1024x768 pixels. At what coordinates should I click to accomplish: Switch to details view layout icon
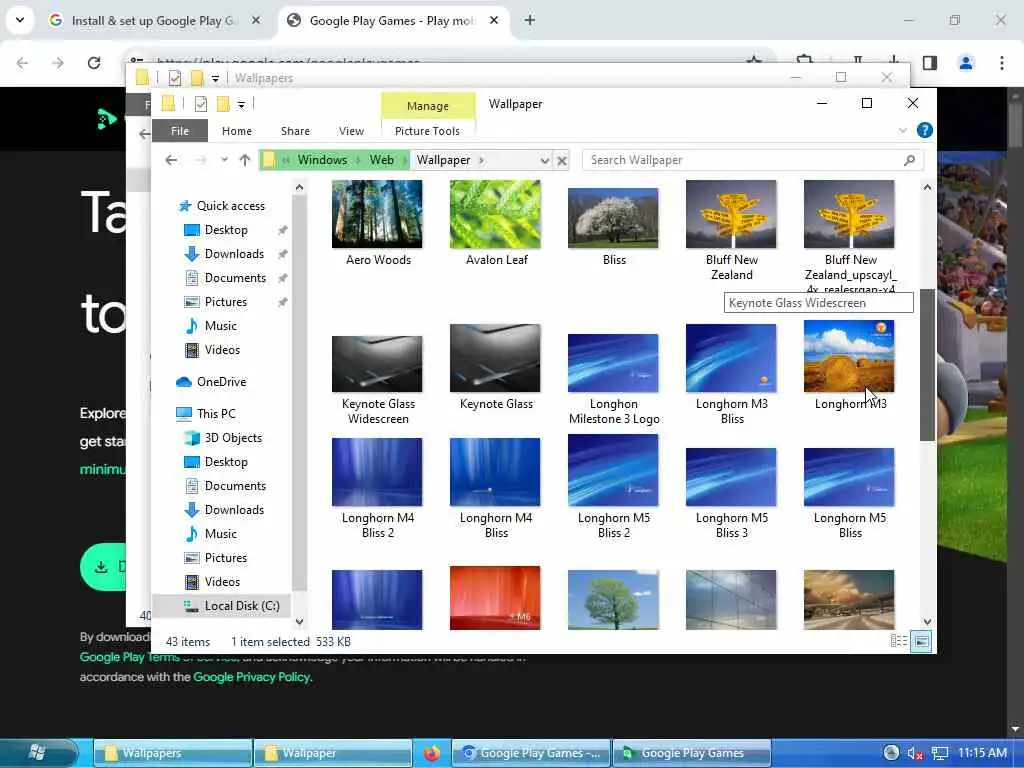coord(899,641)
